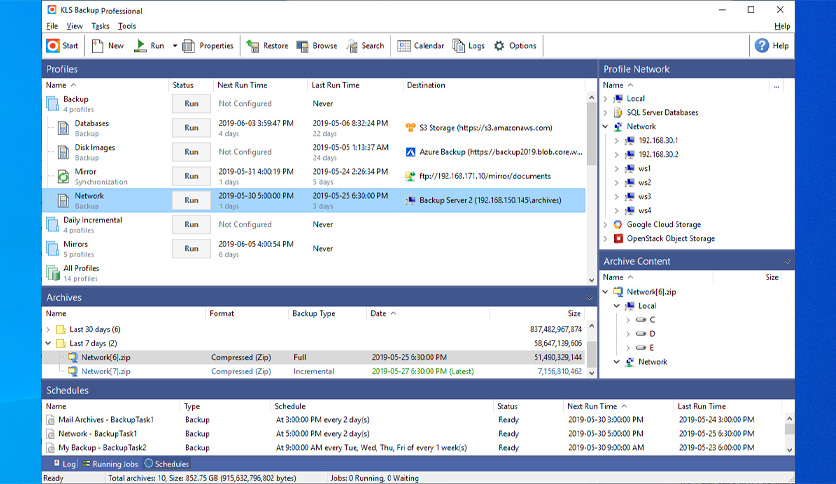Open the Logs viewer
Viewport: 836px width, 484px height.
(x=468, y=45)
